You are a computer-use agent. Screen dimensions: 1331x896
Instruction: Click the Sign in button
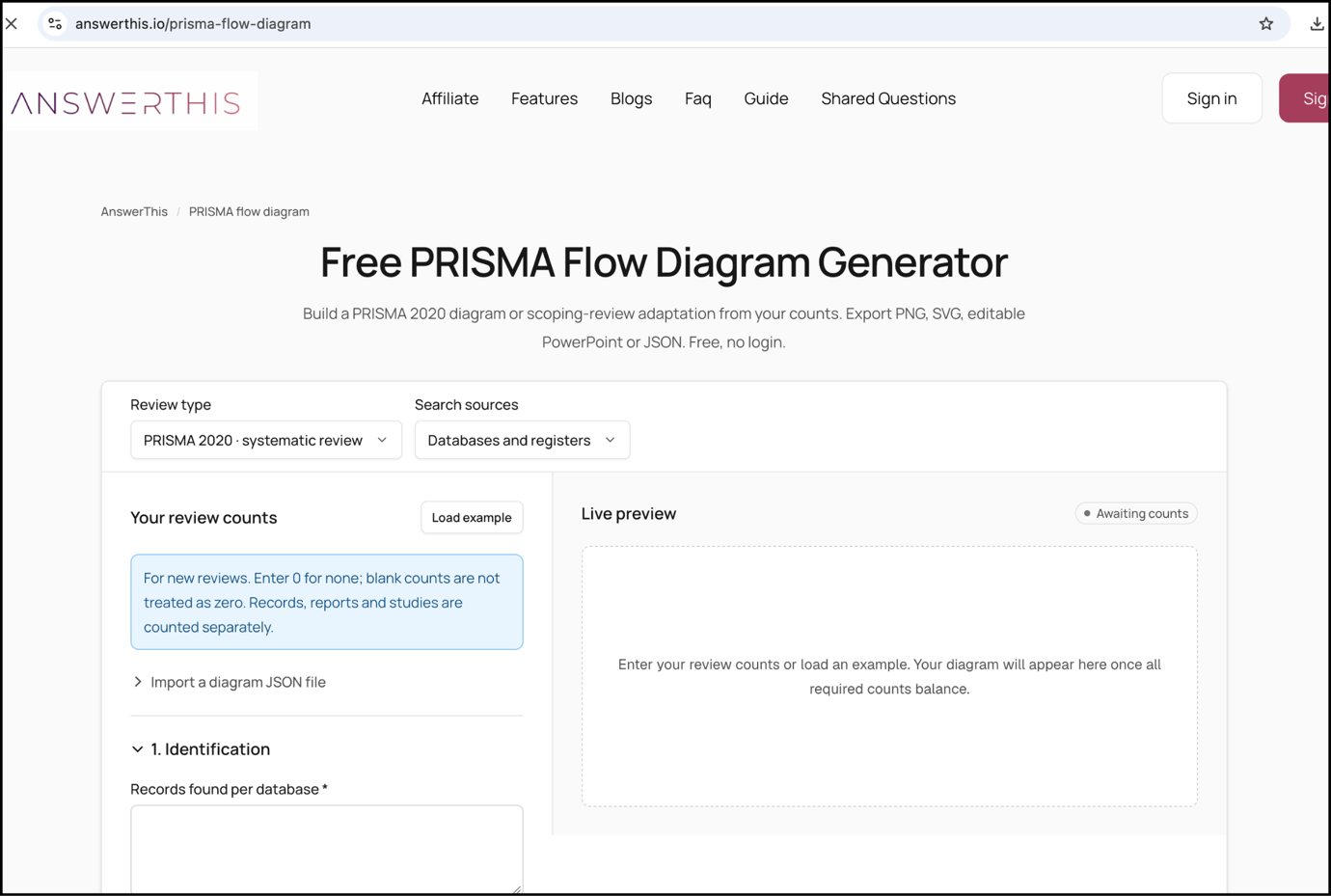click(1211, 98)
